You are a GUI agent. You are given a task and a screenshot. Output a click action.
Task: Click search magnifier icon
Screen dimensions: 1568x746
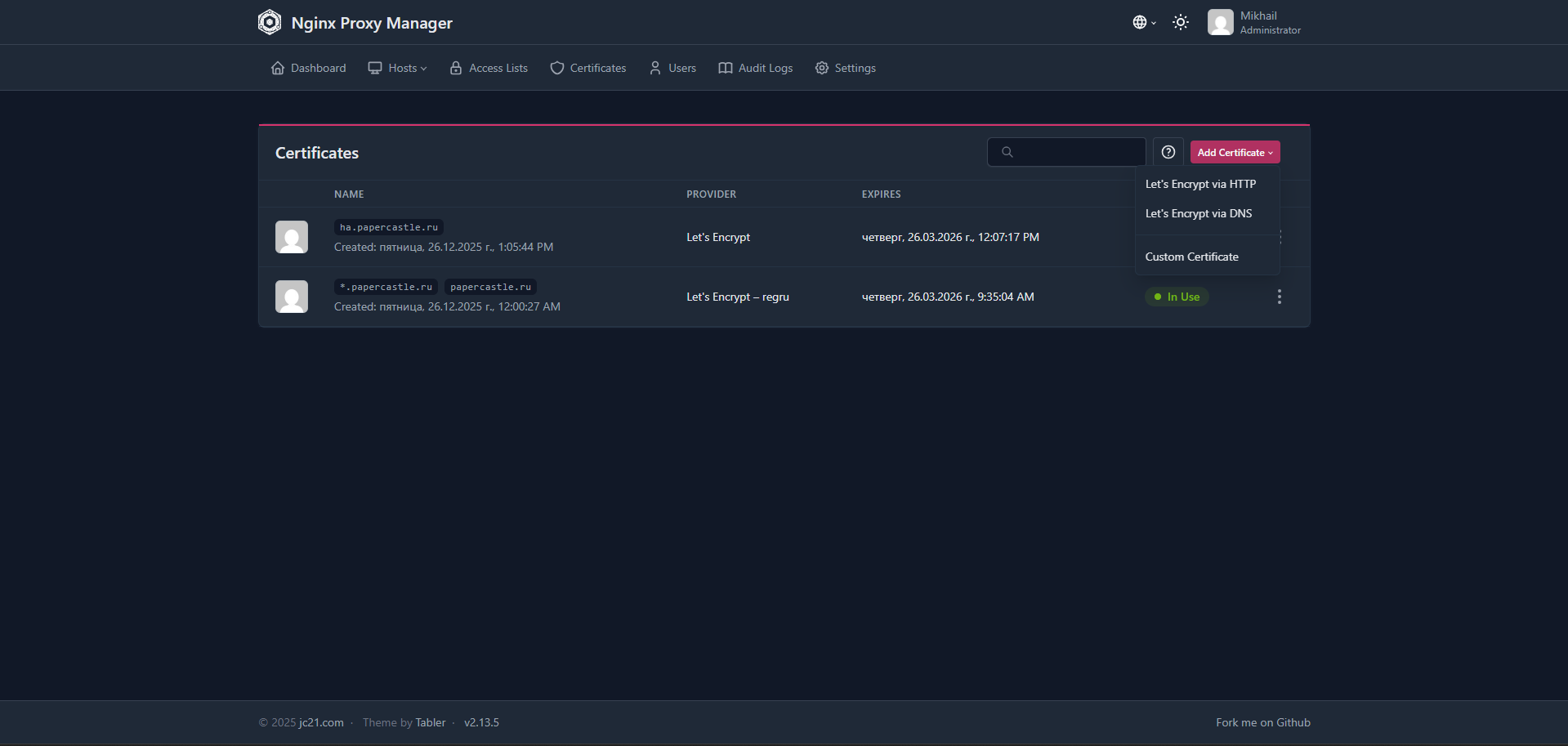1007,152
